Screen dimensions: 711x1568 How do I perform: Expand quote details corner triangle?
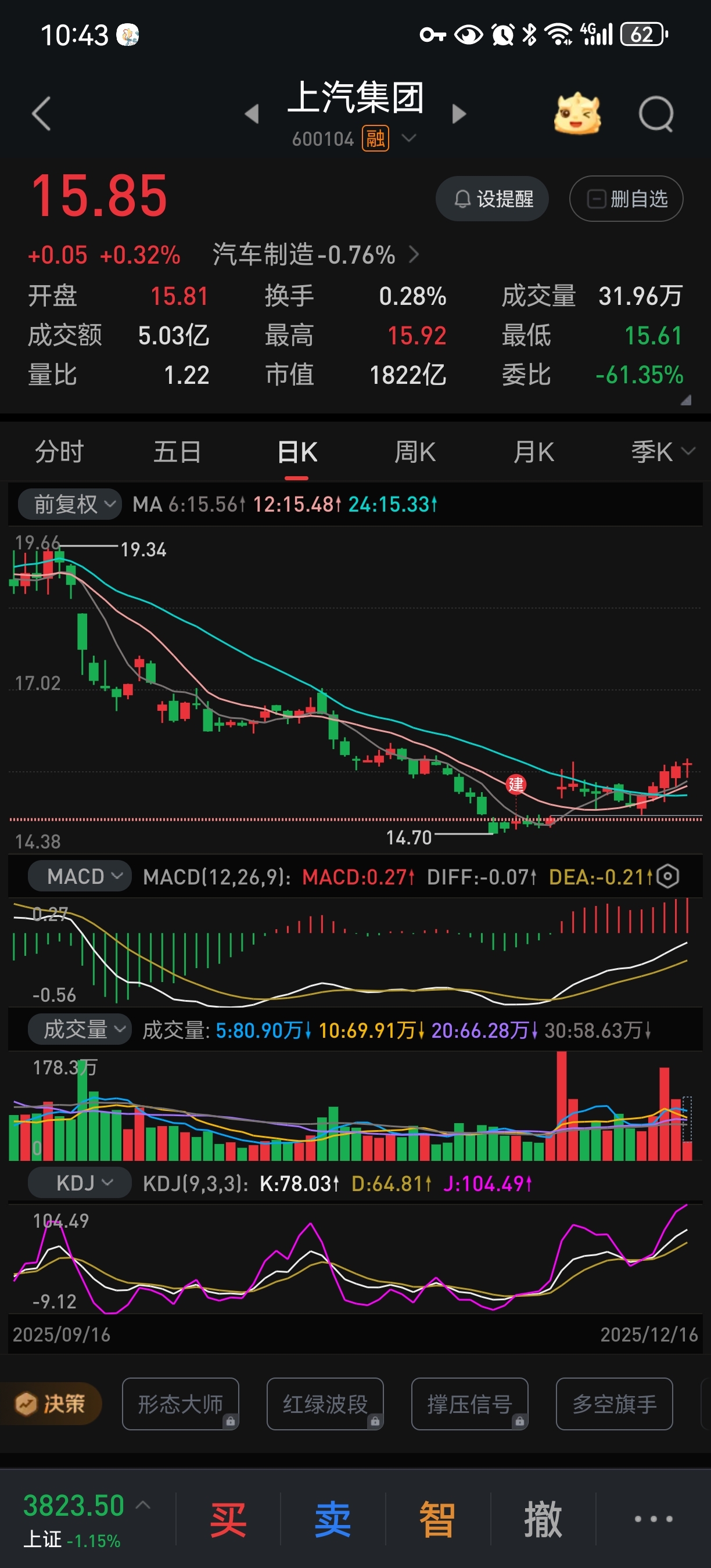pos(686,400)
